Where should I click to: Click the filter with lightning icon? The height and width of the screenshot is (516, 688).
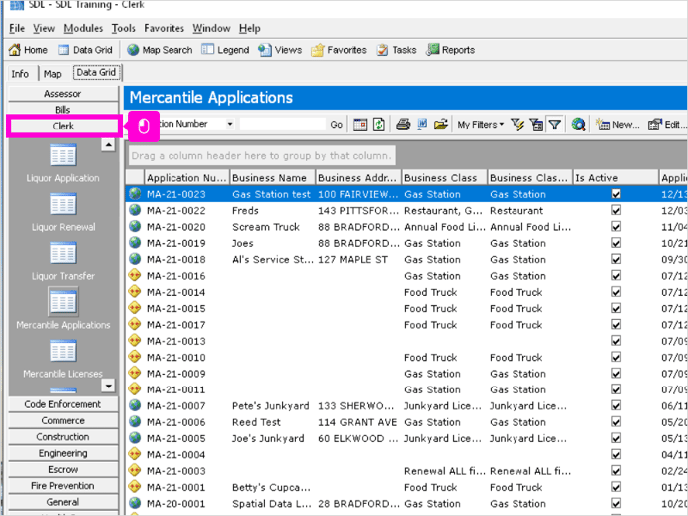tap(518, 125)
